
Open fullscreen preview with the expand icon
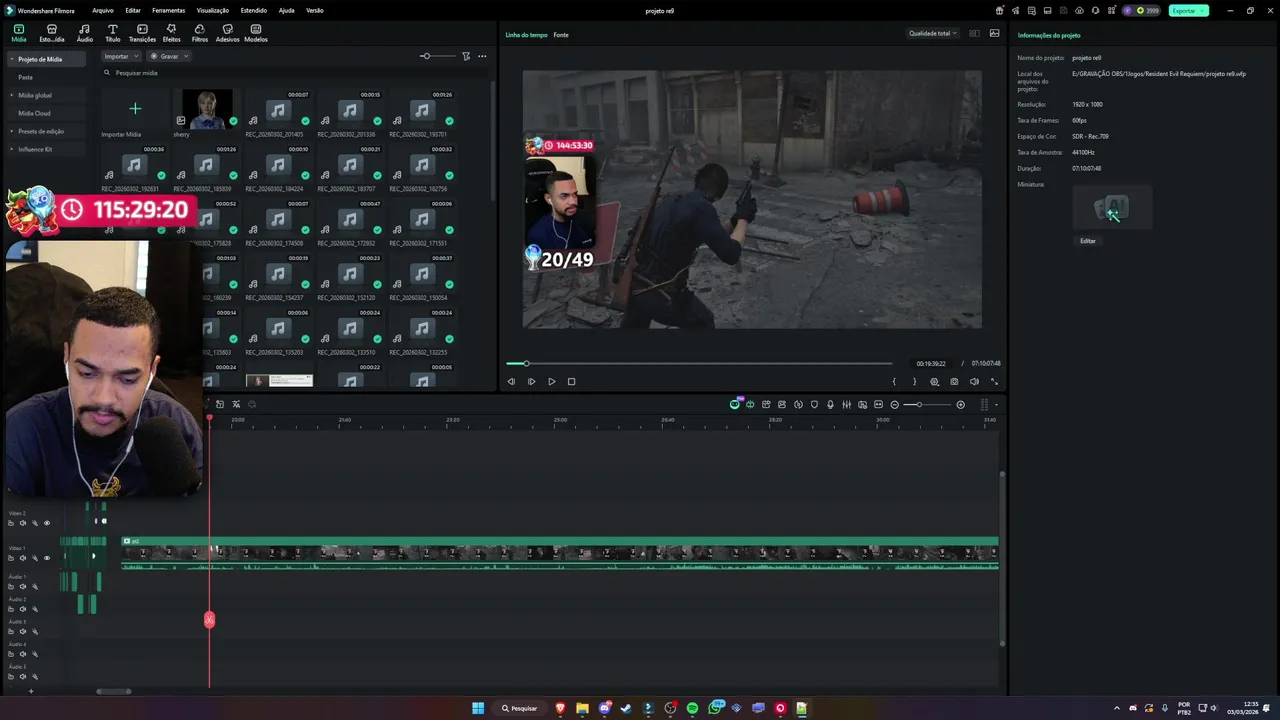tap(994, 381)
